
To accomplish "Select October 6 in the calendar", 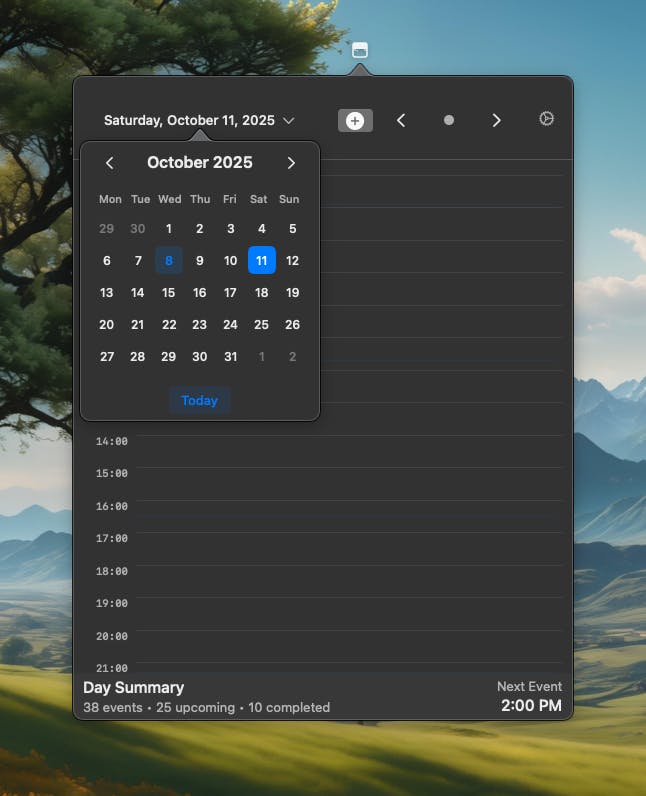I will tap(107, 260).
